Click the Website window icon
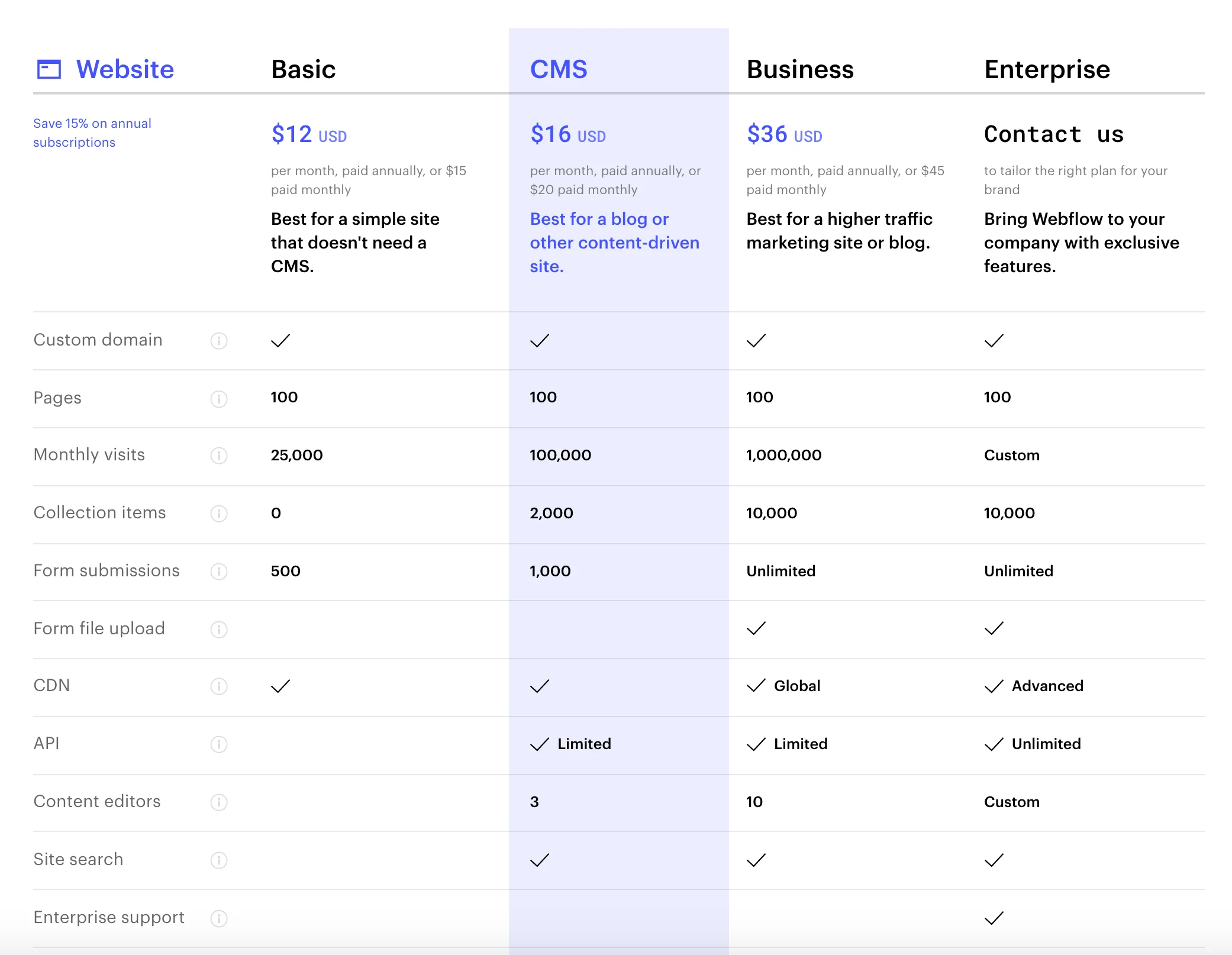 (49, 69)
